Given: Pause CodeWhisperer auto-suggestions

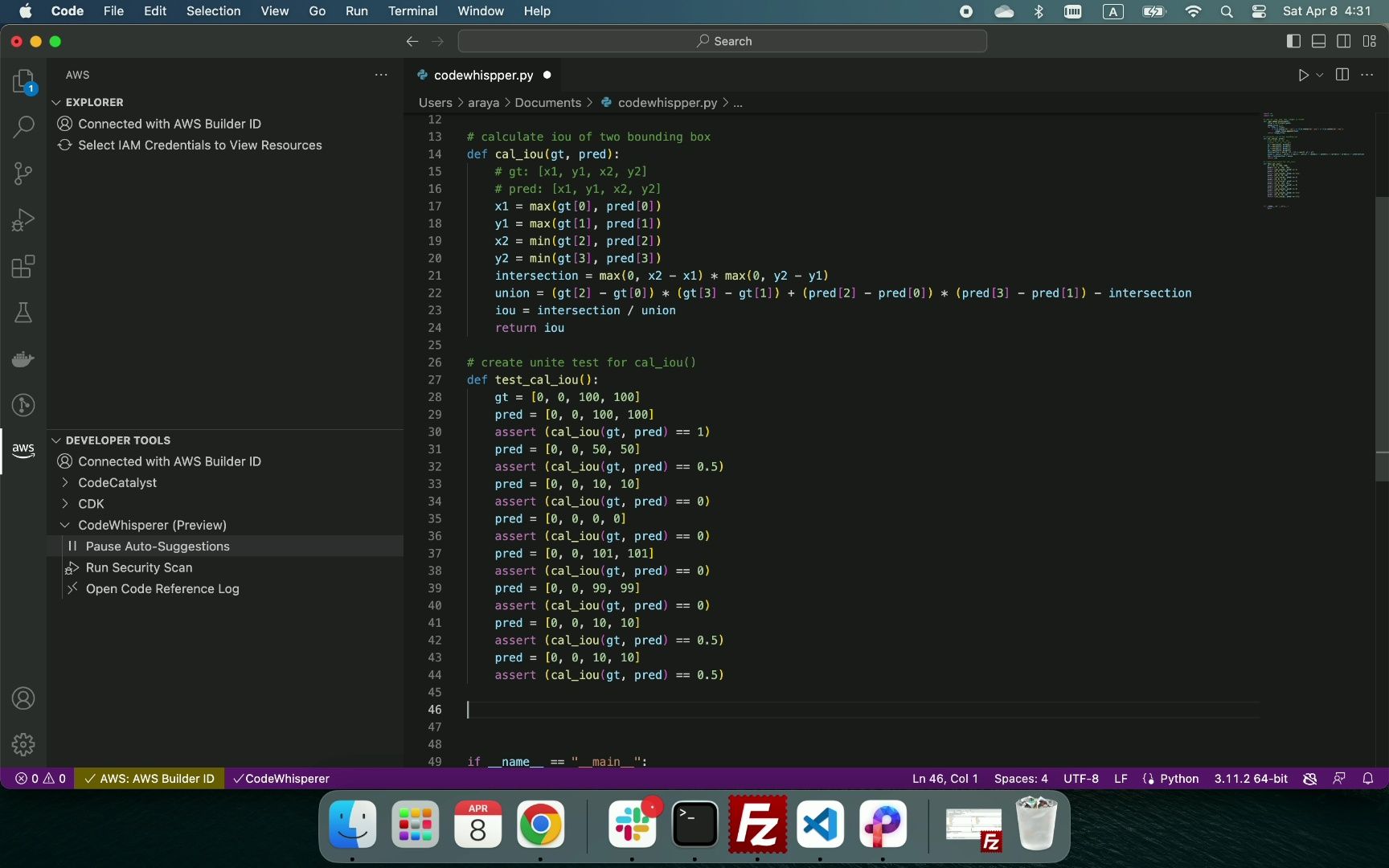Looking at the screenshot, I should 158,547.
